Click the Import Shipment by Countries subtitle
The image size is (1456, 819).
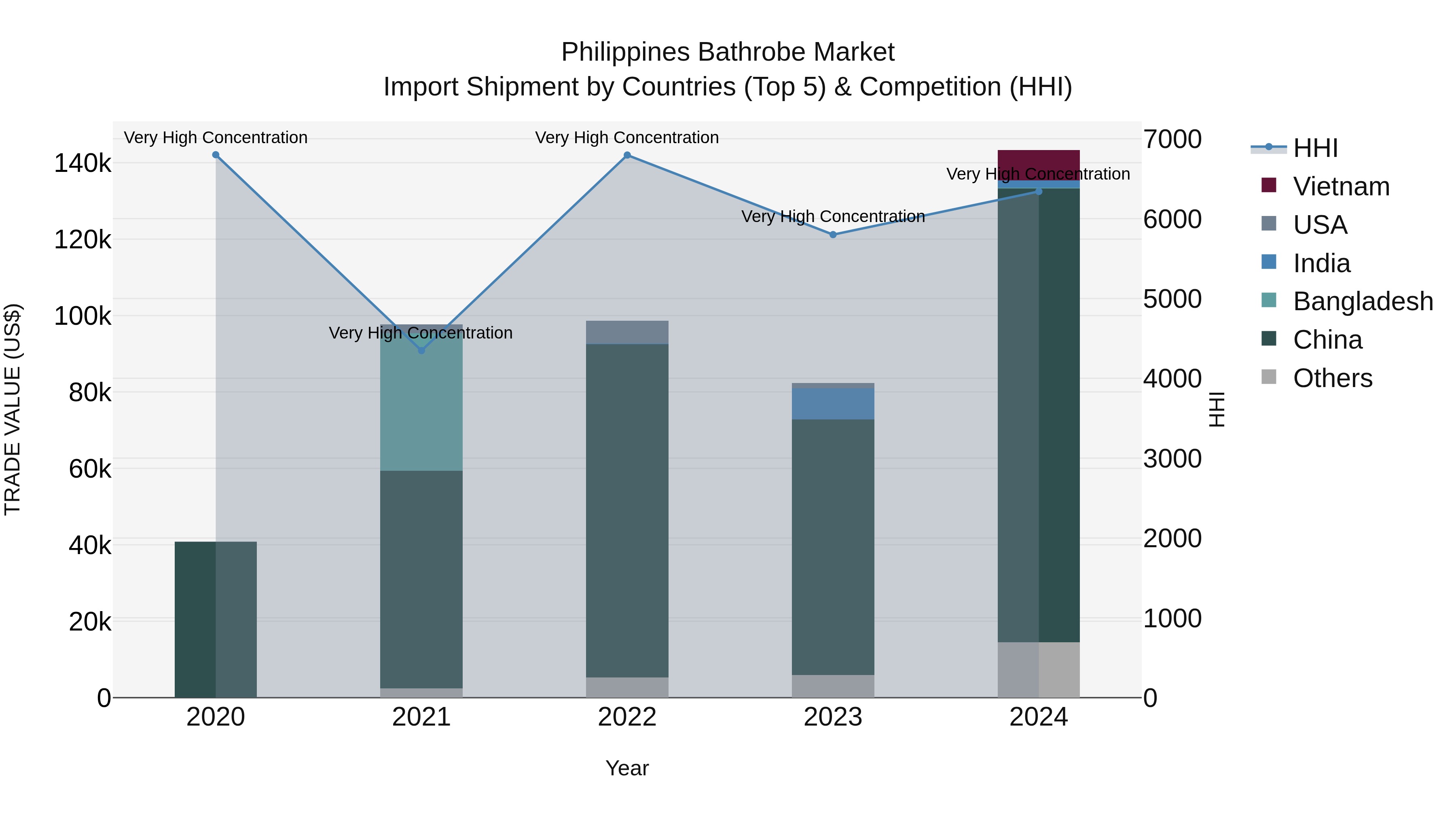click(x=728, y=87)
